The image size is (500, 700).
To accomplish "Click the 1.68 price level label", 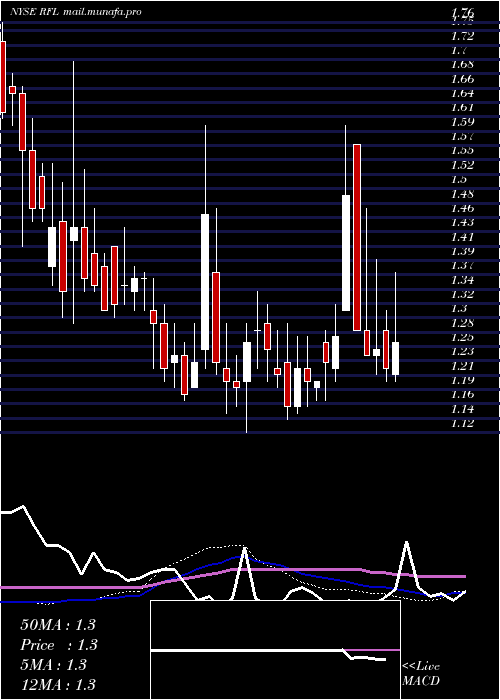I will [462, 64].
